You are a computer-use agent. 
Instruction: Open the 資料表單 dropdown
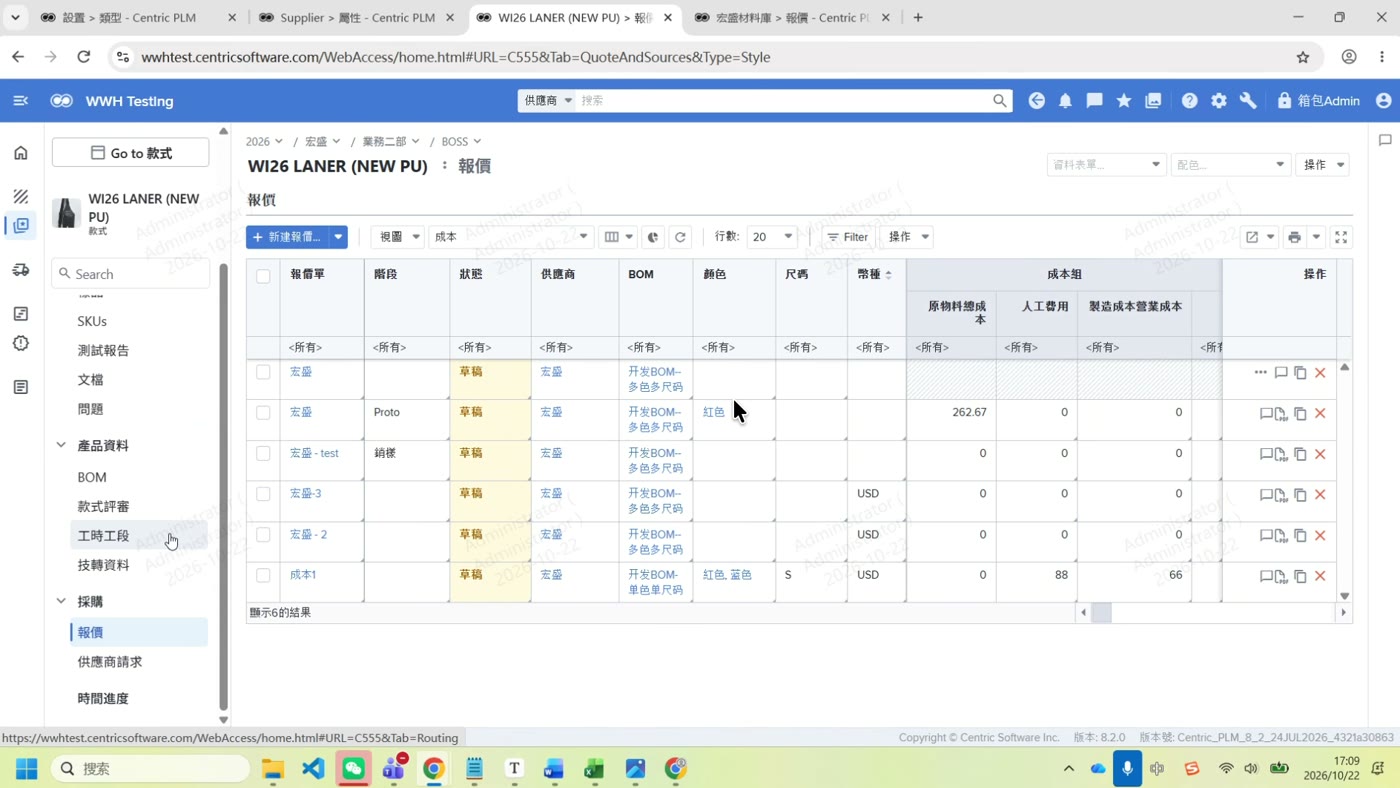click(x=1106, y=165)
